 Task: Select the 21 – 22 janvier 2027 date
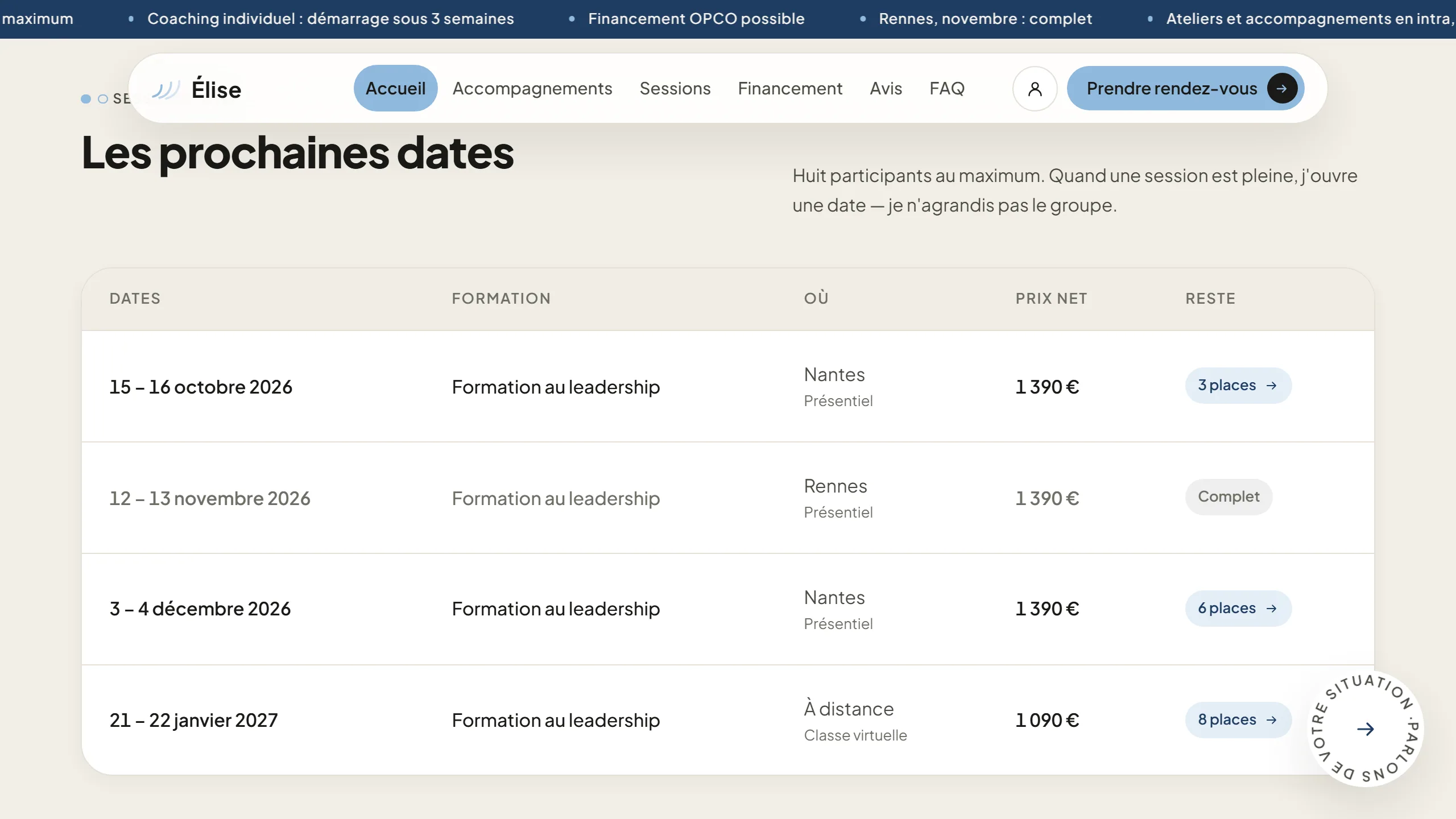tap(193, 720)
